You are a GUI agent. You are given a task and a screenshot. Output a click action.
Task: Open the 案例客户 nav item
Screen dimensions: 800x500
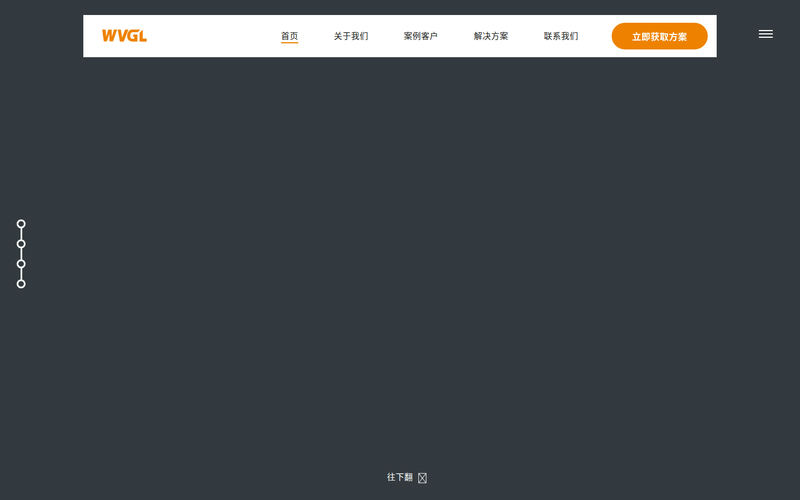point(420,36)
